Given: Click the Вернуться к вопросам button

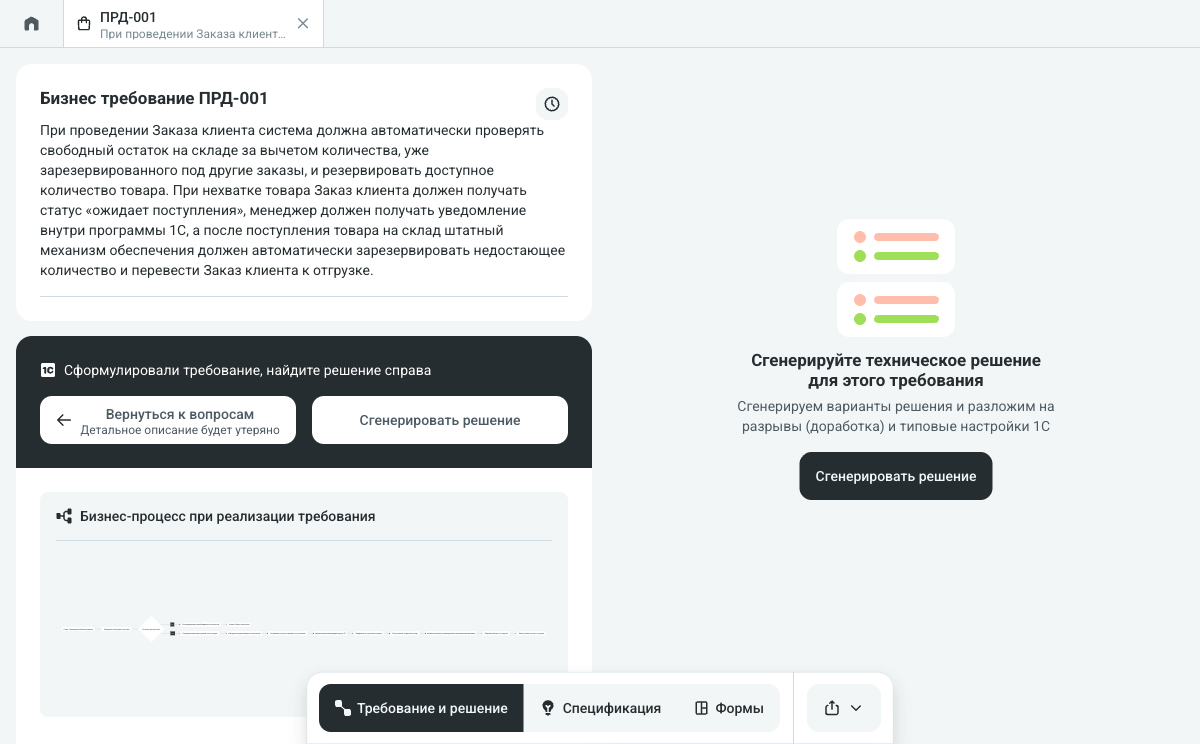Looking at the screenshot, I should click(x=168, y=420).
